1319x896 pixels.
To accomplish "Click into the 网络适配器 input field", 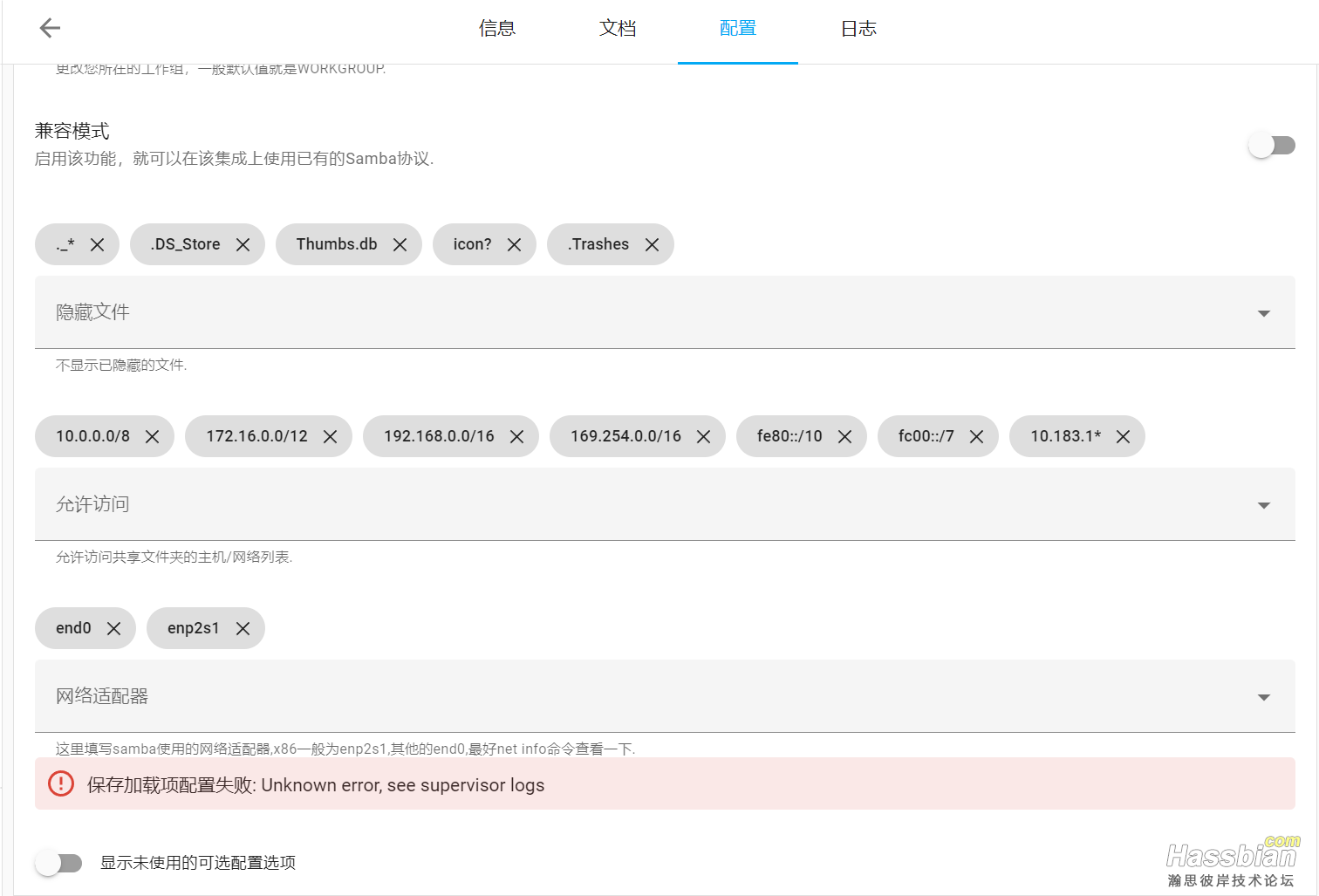I will click(665, 696).
